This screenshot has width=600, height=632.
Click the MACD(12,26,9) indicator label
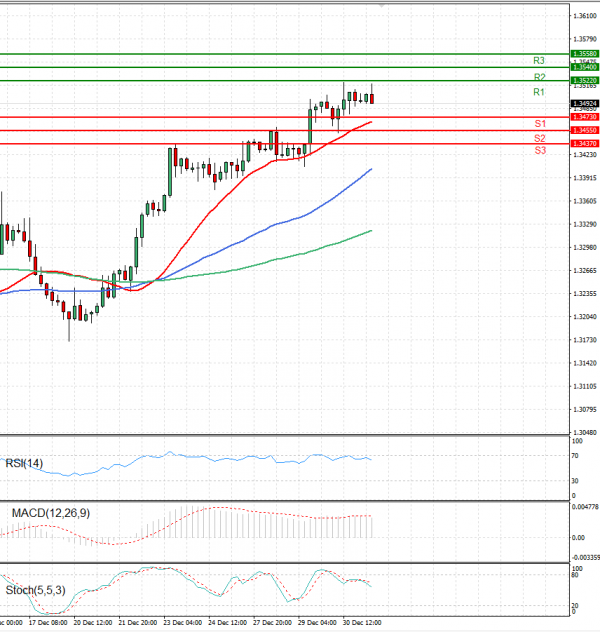[x=51, y=513]
